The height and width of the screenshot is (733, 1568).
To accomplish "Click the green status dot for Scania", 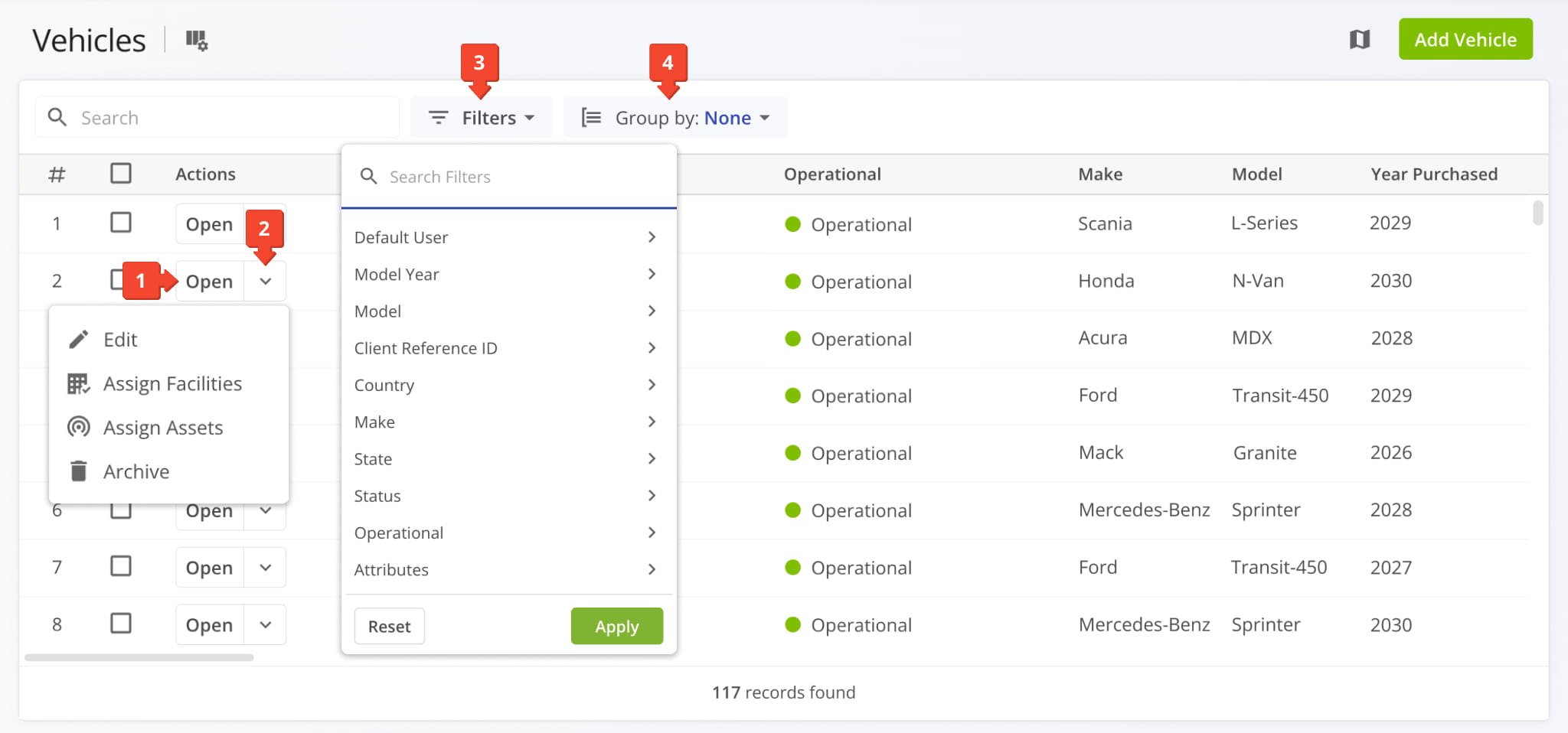I will point(792,224).
